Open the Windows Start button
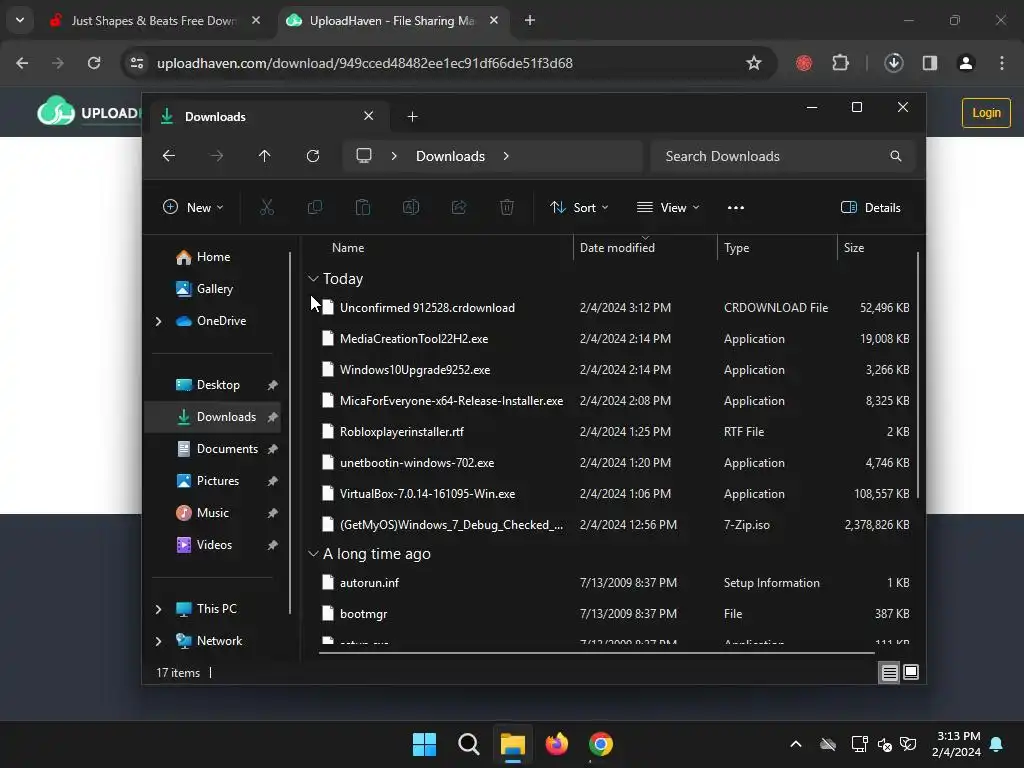Screen dimensions: 1024x768 [x=424, y=744]
